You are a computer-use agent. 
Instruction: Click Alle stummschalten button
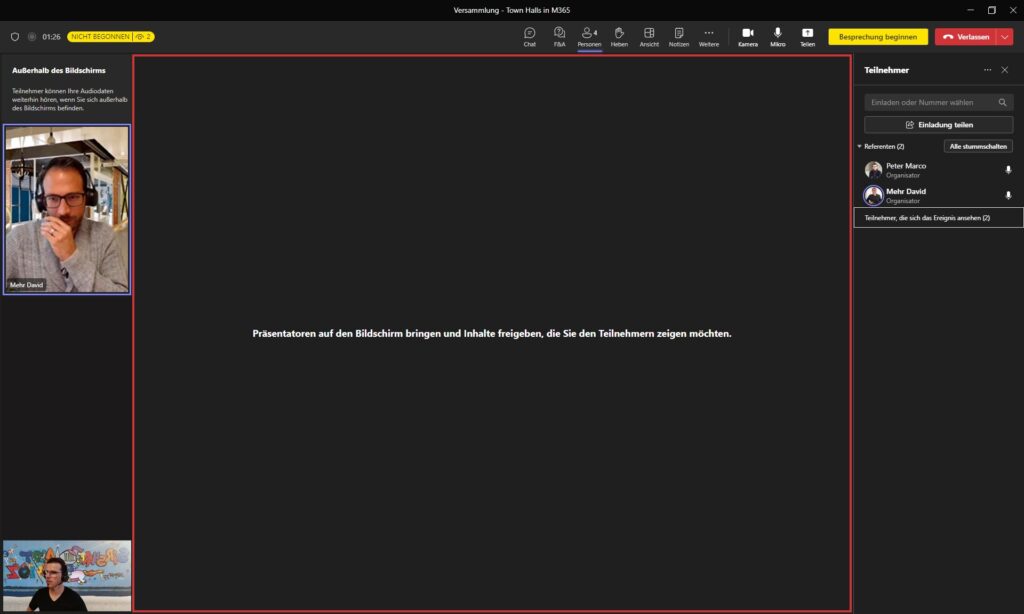click(x=978, y=146)
